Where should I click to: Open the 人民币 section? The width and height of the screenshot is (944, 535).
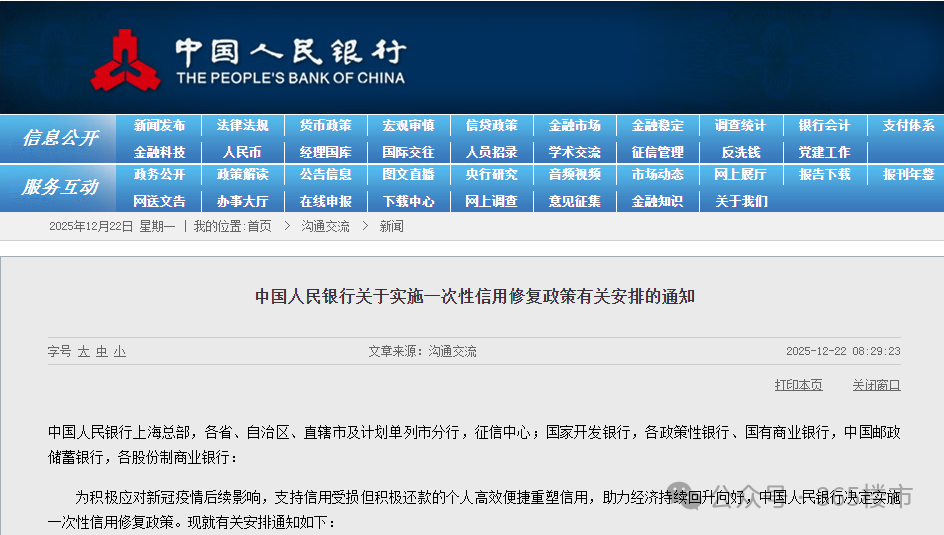pyautogui.click(x=242, y=152)
